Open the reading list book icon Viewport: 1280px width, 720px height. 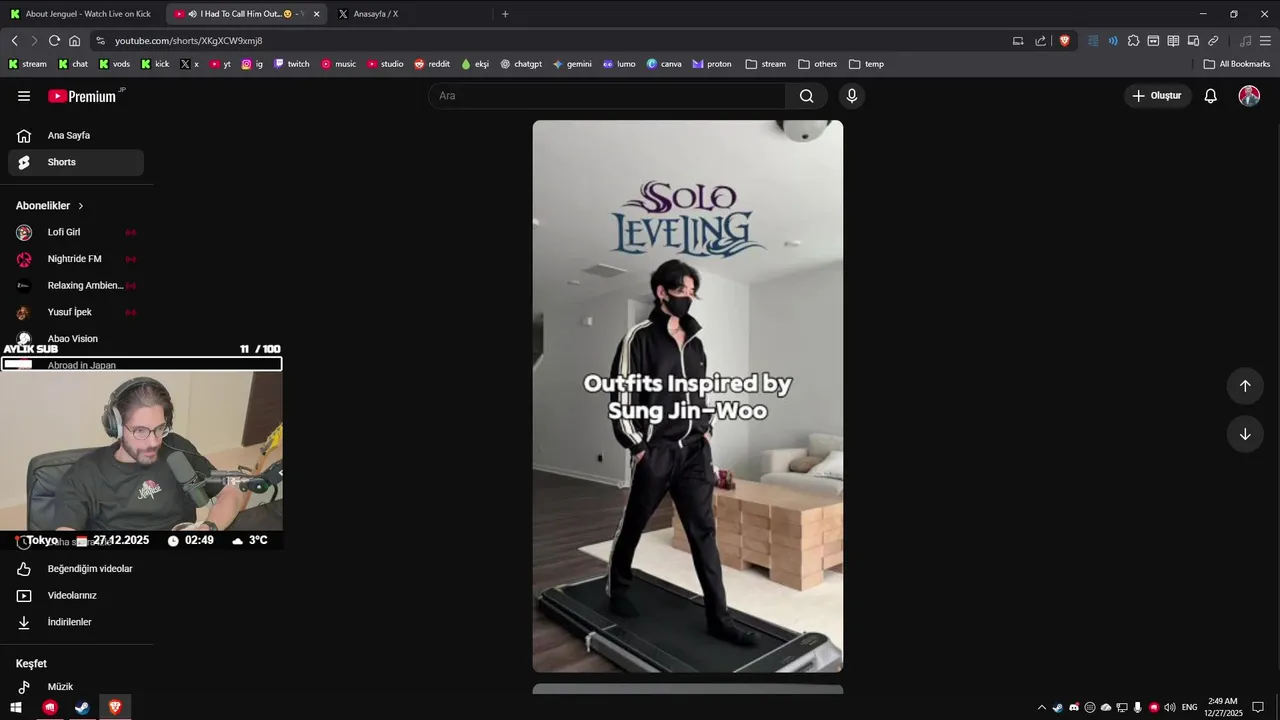[1173, 41]
